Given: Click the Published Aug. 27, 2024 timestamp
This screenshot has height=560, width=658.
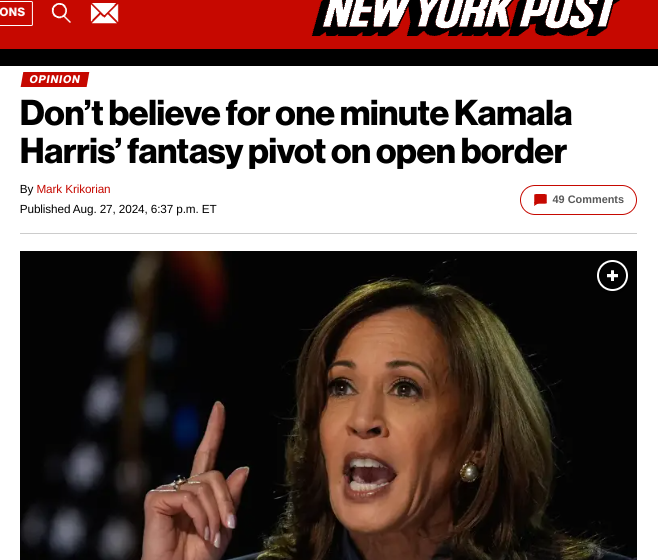Looking at the screenshot, I should [118, 209].
